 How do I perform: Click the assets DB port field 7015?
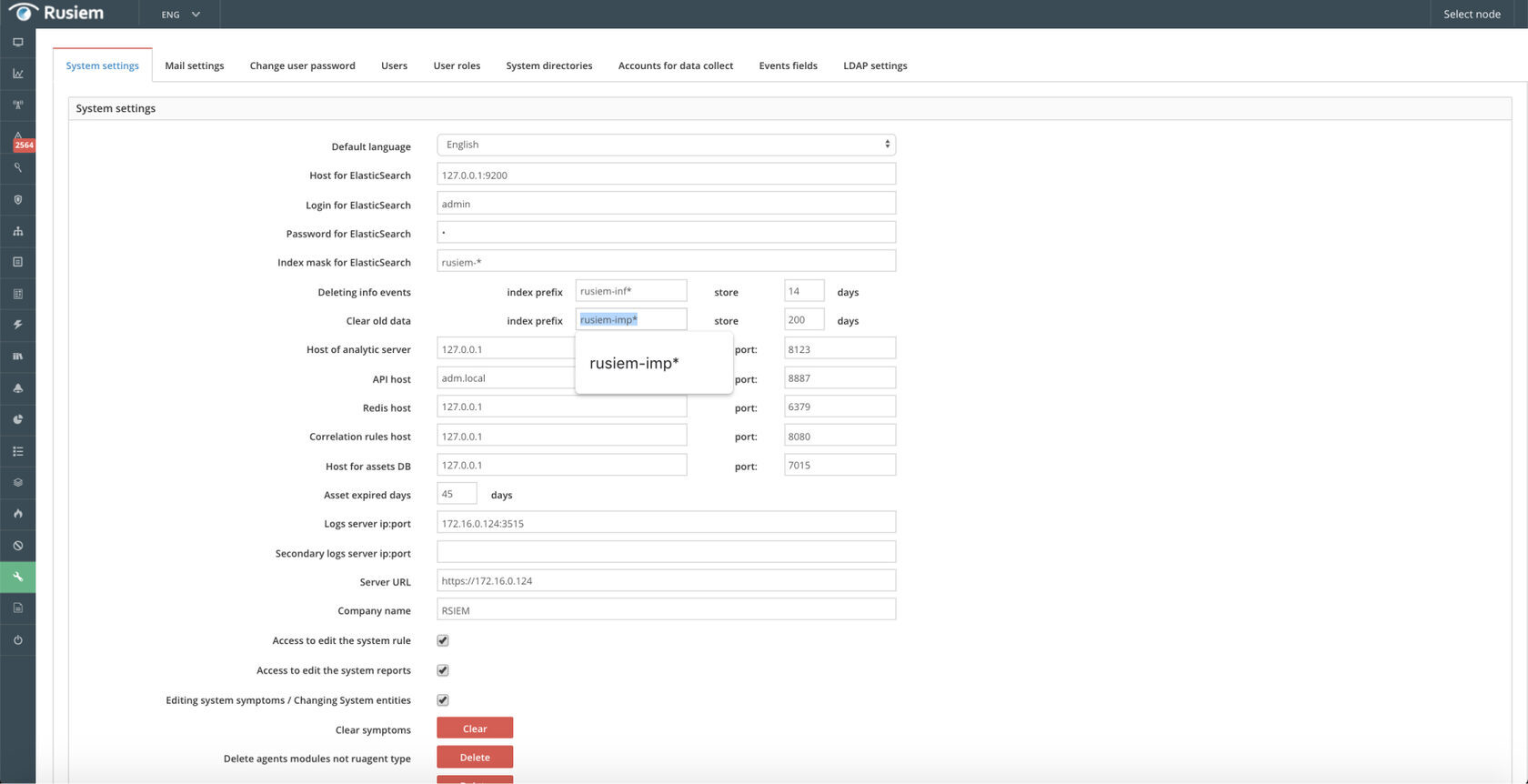tap(839, 465)
